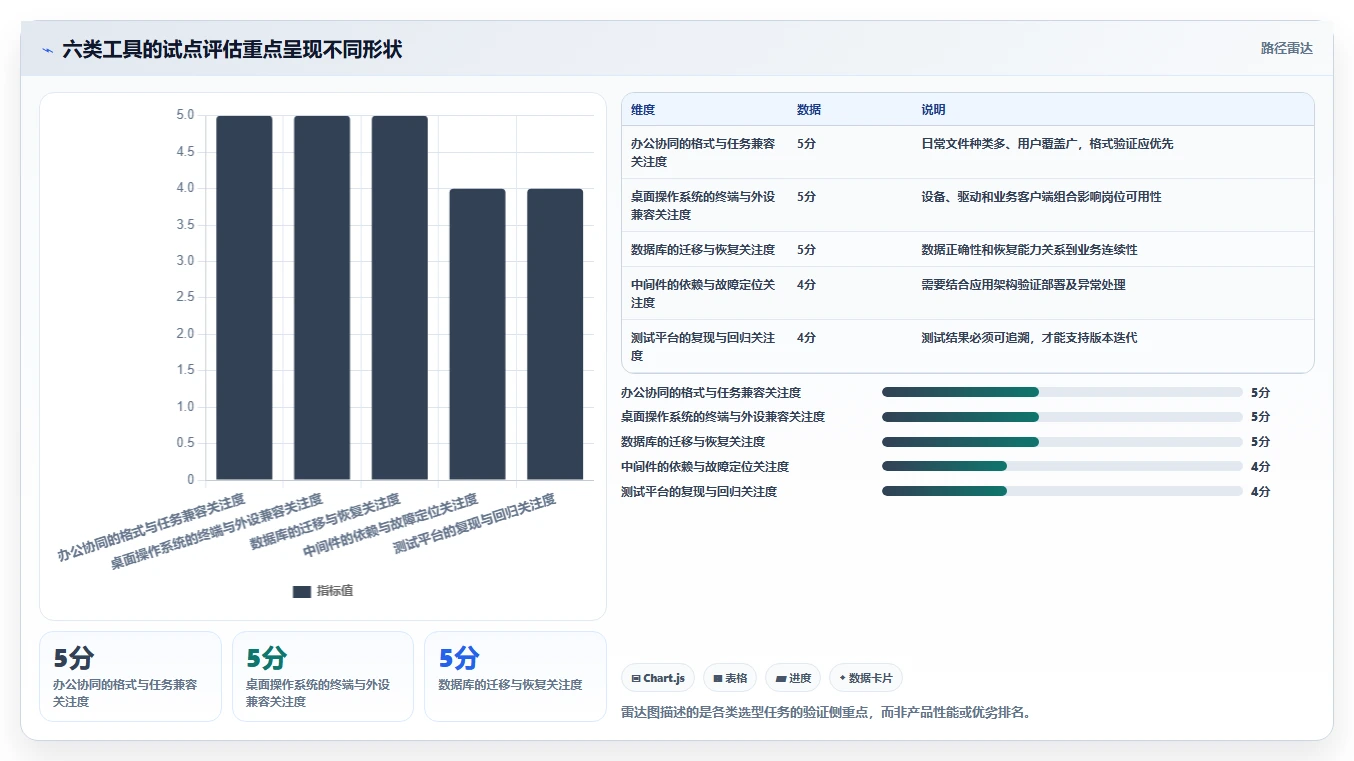The width and height of the screenshot is (1354, 761).
Task: Click the note 日常文件种类多、用户覆盖广，格式验证应优先
Action: click(x=1047, y=144)
